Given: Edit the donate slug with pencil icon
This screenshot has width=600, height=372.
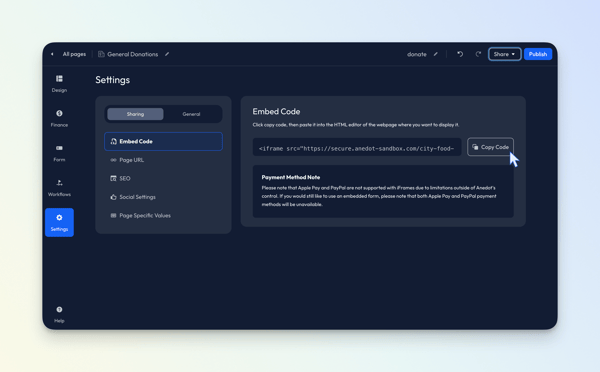Looking at the screenshot, I should tap(435, 54).
